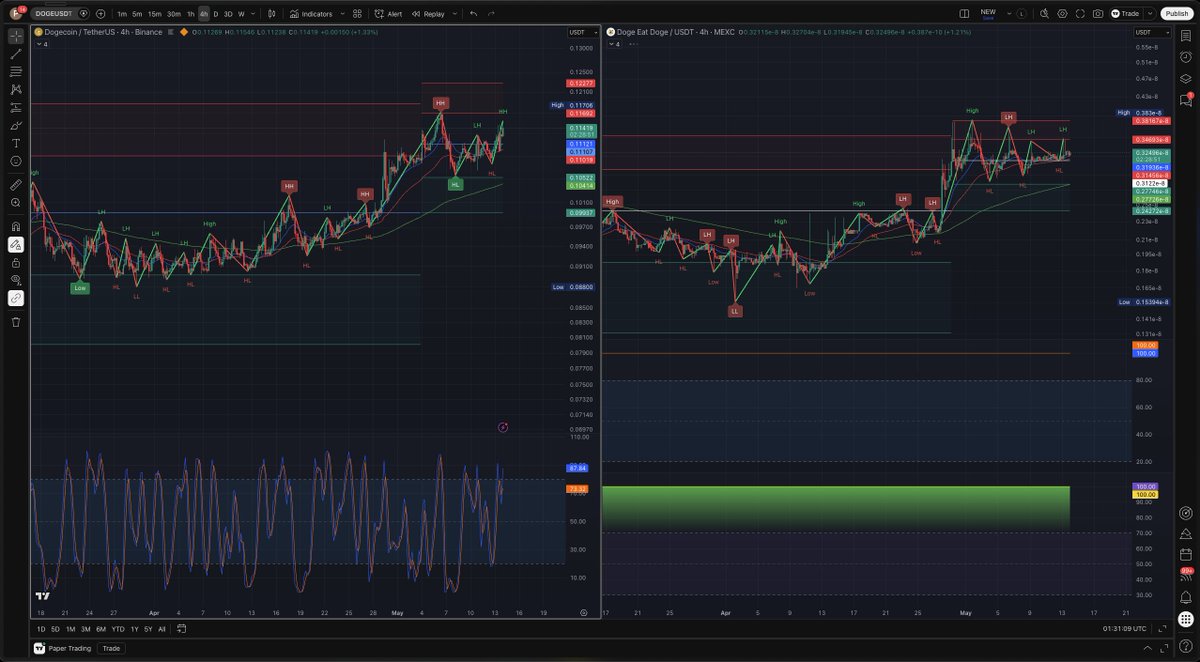Open the chart layout setup selector
1200x662 pixels.
964,14
